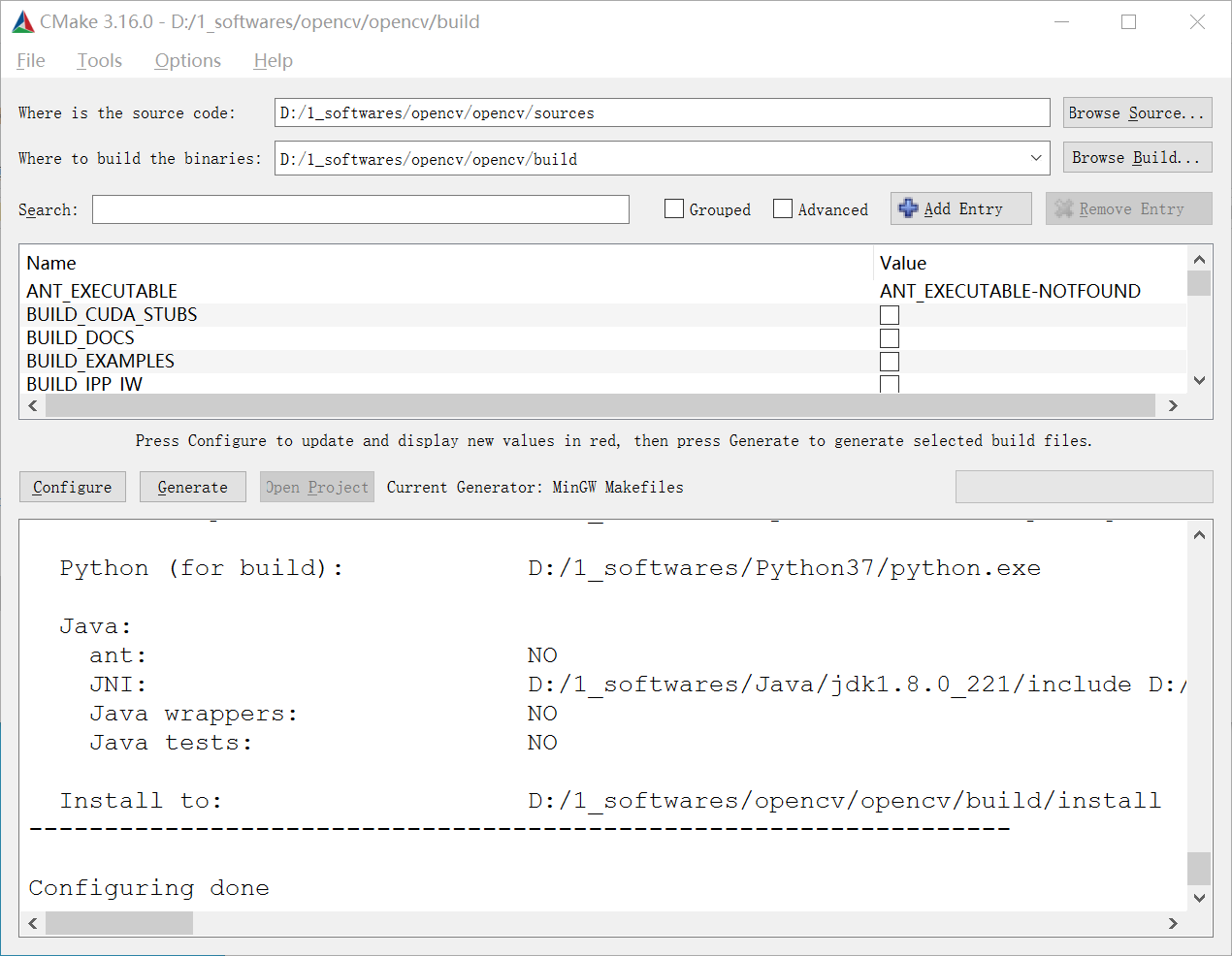Click inside the Search field
The height and width of the screenshot is (956, 1232).
coord(360,208)
